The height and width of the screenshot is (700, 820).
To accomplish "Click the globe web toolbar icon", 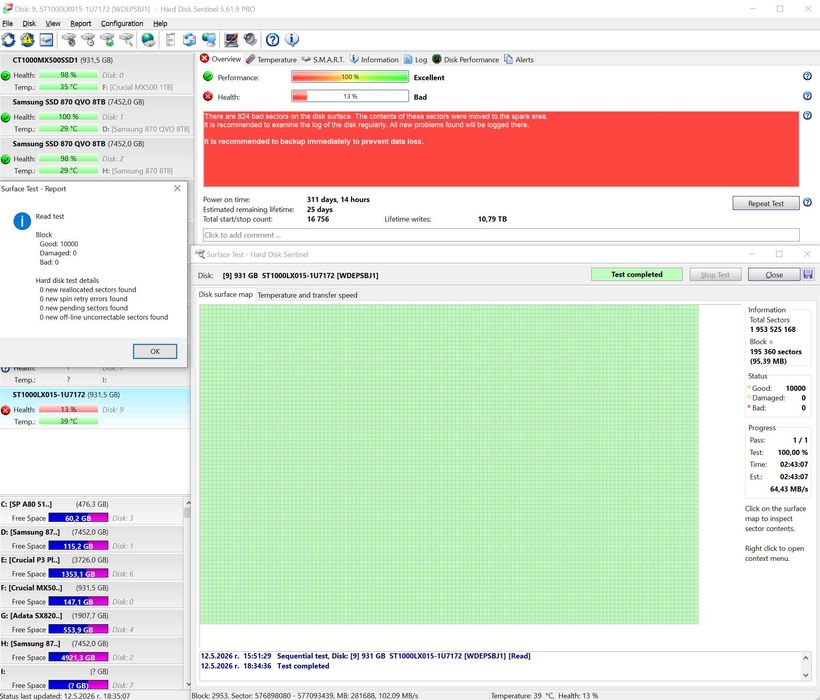I will point(149,40).
